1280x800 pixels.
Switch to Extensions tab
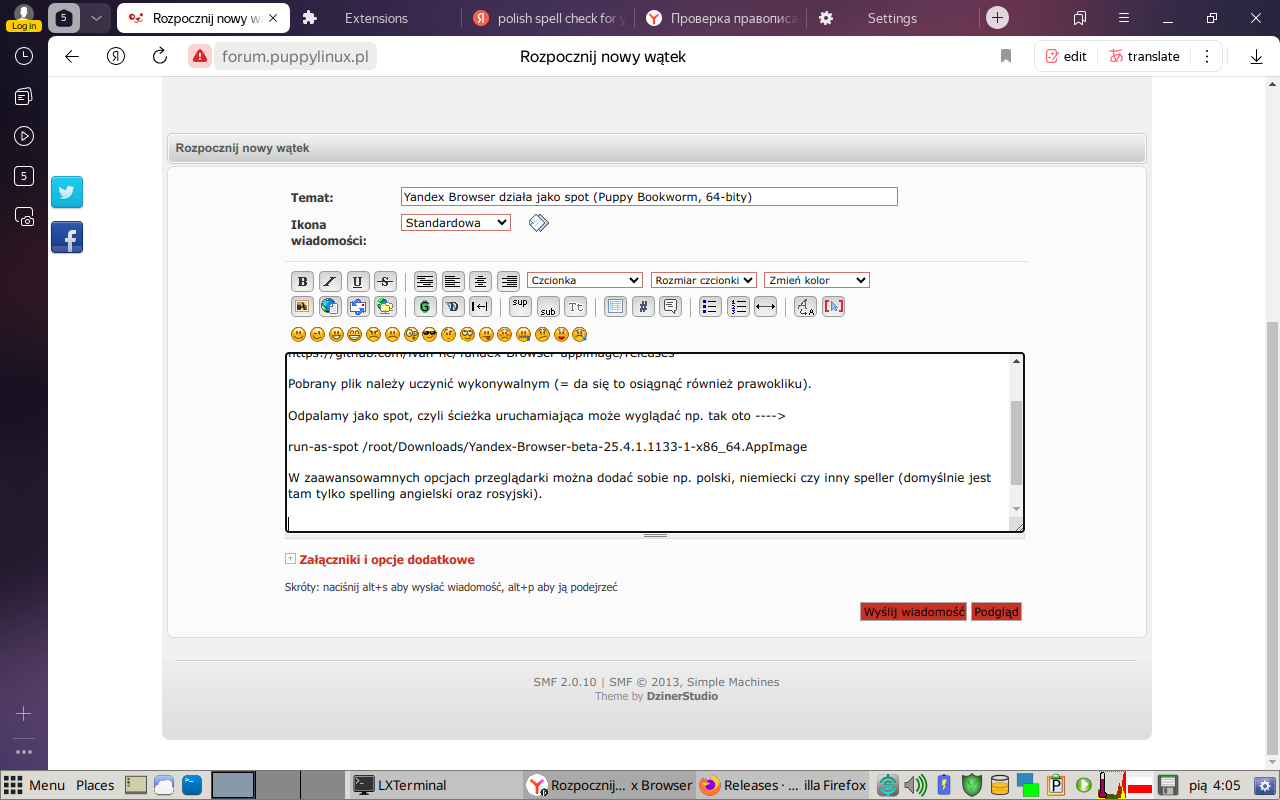(x=376, y=18)
